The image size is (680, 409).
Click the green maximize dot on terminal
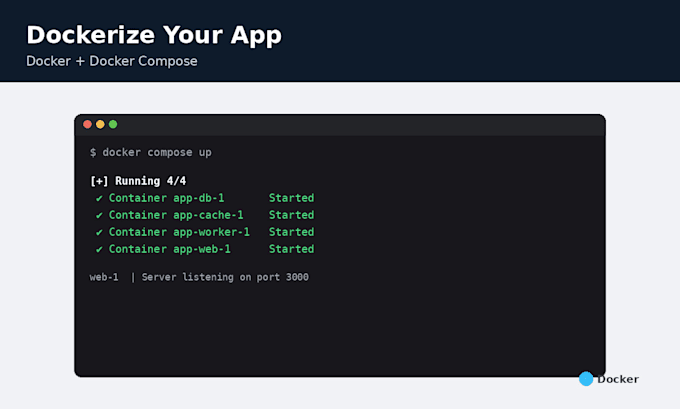(x=113, y=124)
